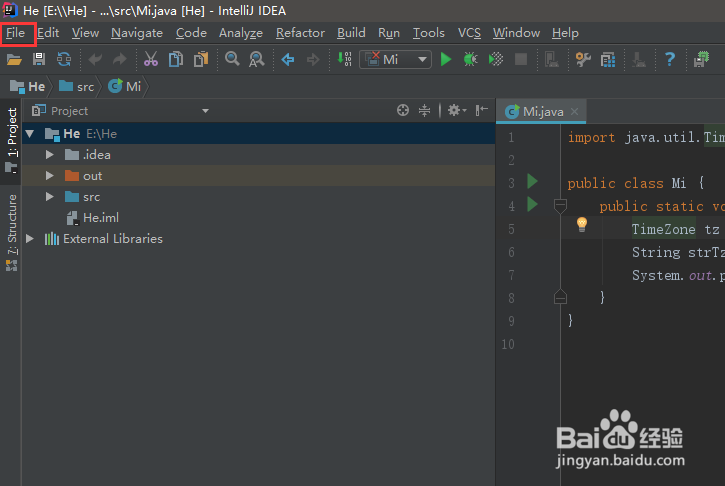Image resolution: width=725 pixels, height=486 pixels.
Task: Click the He breadcrumb in navigation bar
Action: (28, 86)
